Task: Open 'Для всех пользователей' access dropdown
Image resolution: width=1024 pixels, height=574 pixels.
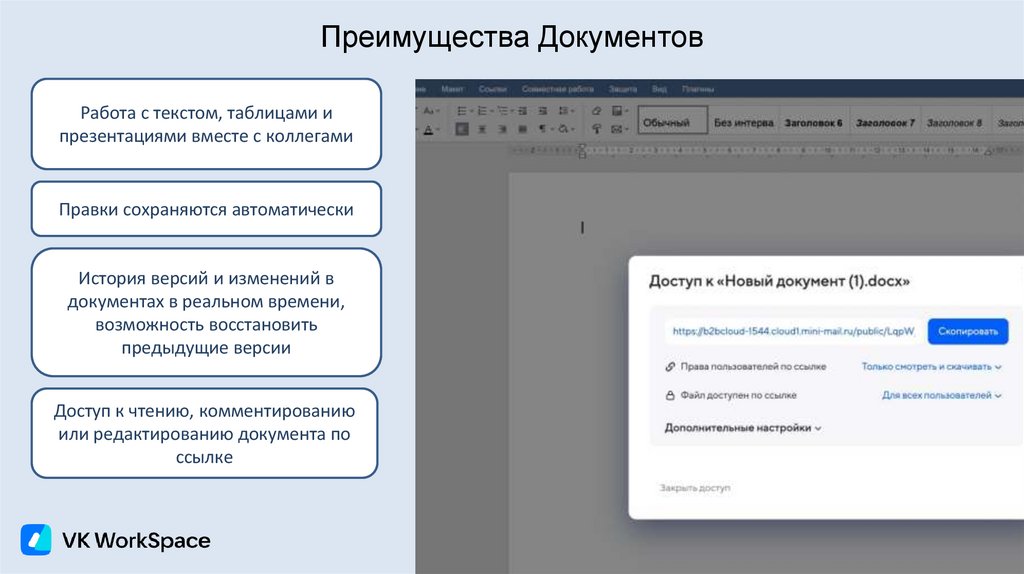Action: click(x=941, y=396)
